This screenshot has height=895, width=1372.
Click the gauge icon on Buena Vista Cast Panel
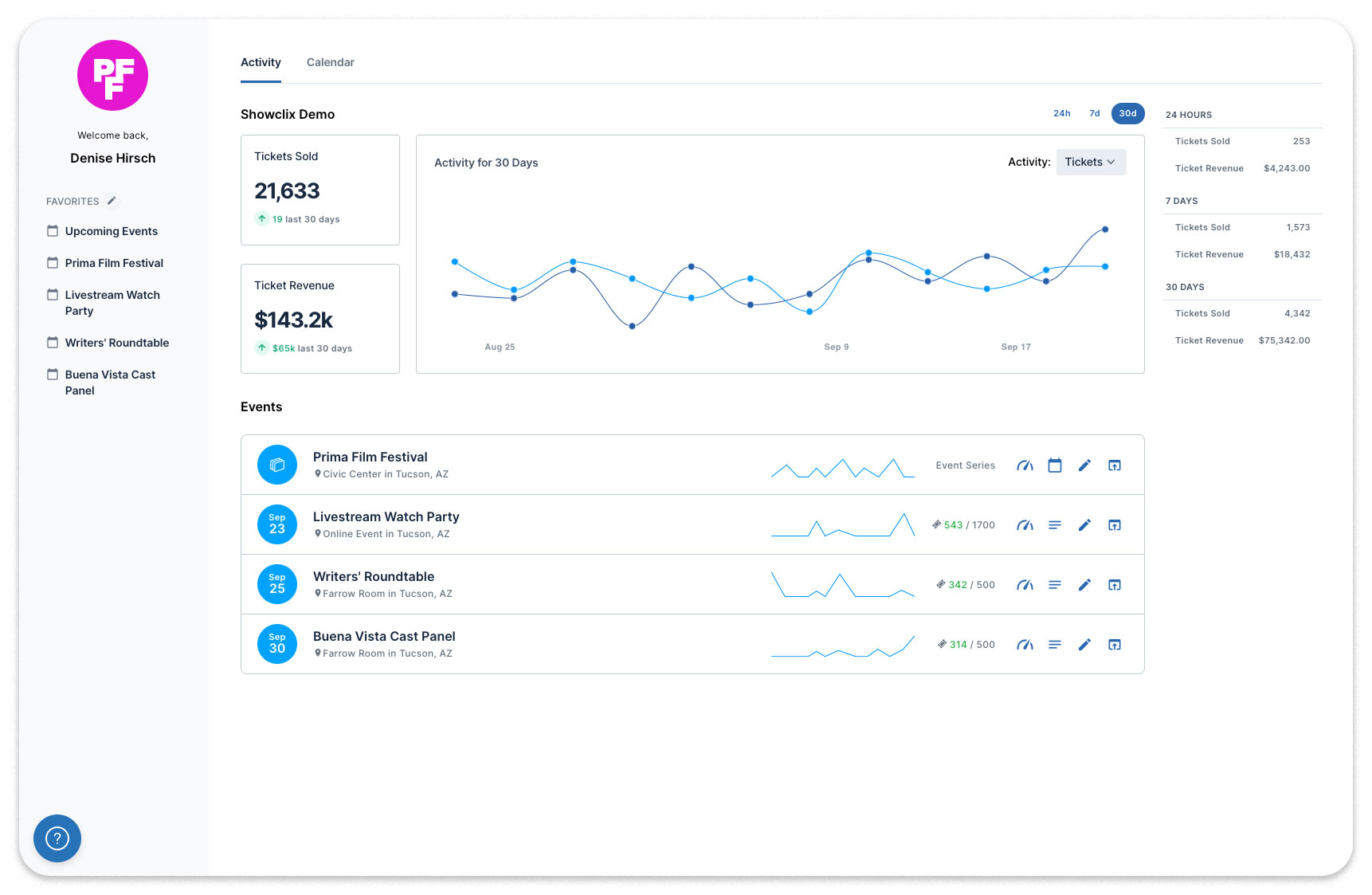(1025, 644)
